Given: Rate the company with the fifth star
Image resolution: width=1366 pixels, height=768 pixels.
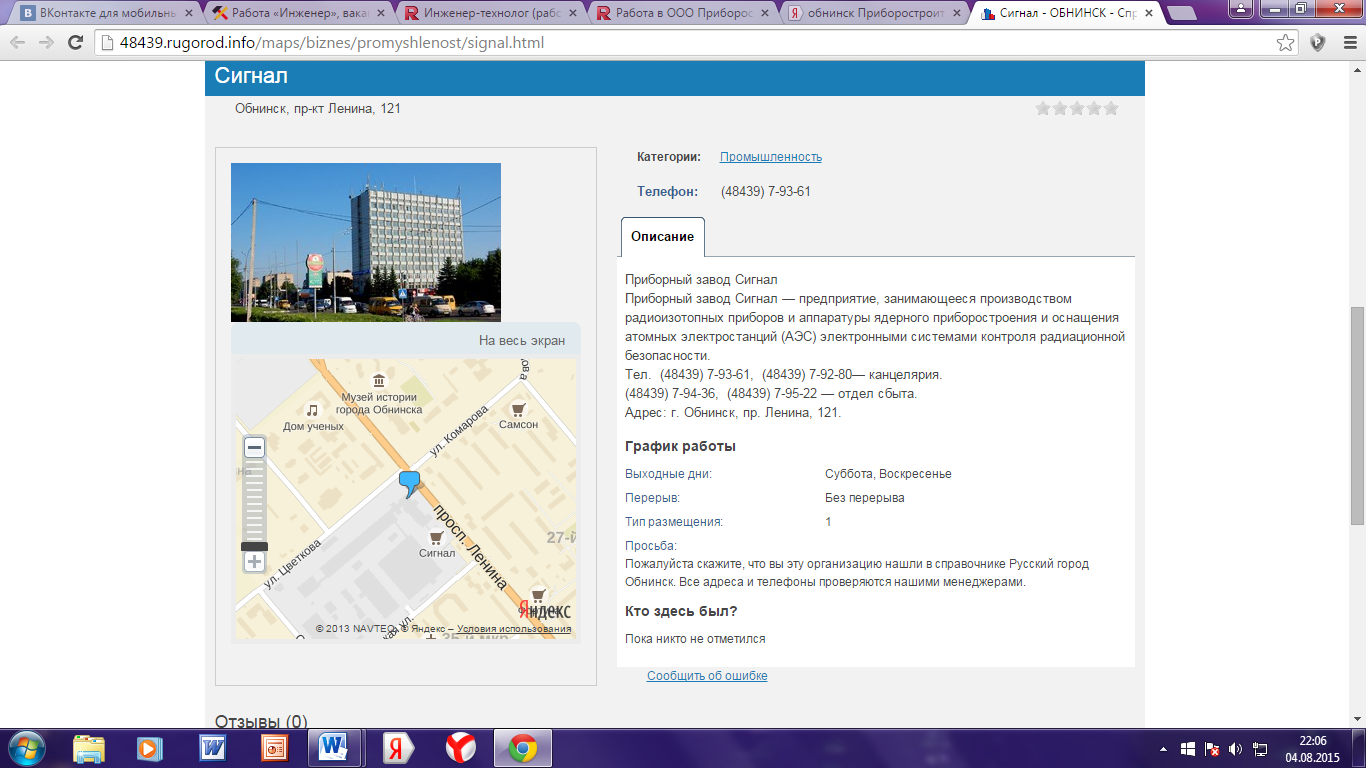Looking at the screenshot, I should [1110, 108].
